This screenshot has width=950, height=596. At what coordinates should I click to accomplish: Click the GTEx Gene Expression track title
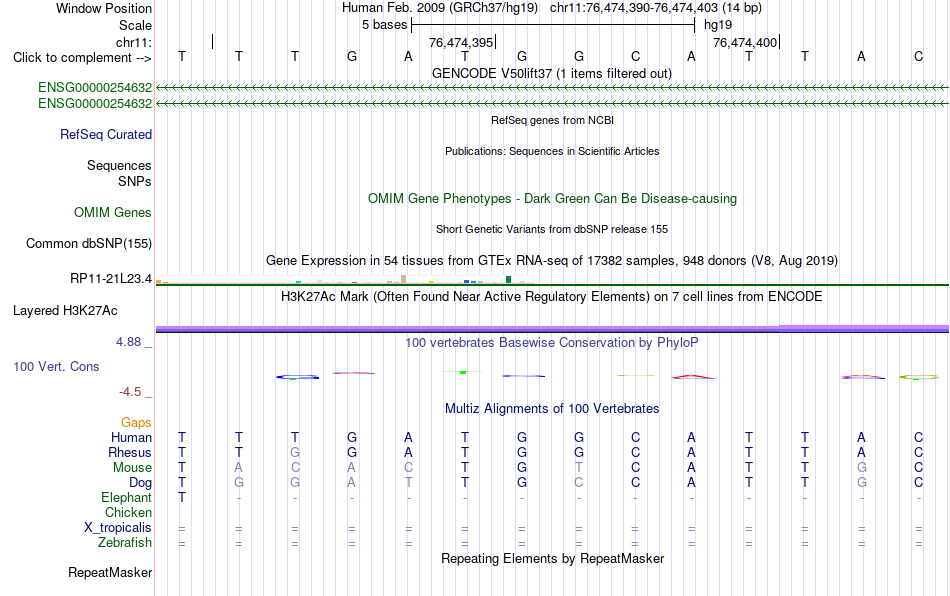552,260
